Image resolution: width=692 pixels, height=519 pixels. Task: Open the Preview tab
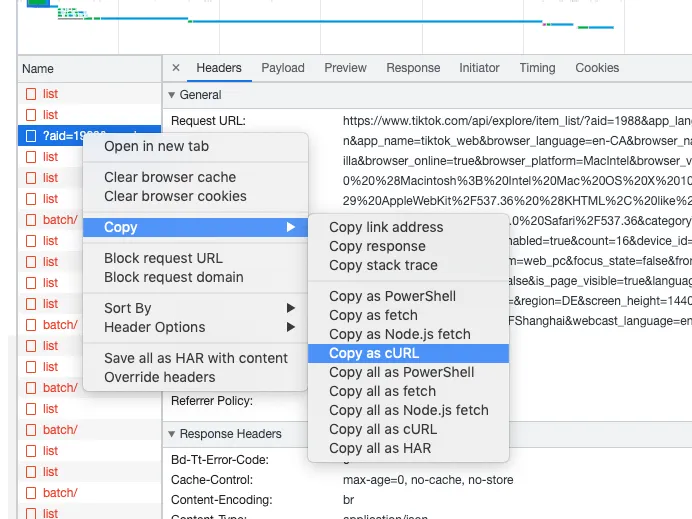pos(345,68)
